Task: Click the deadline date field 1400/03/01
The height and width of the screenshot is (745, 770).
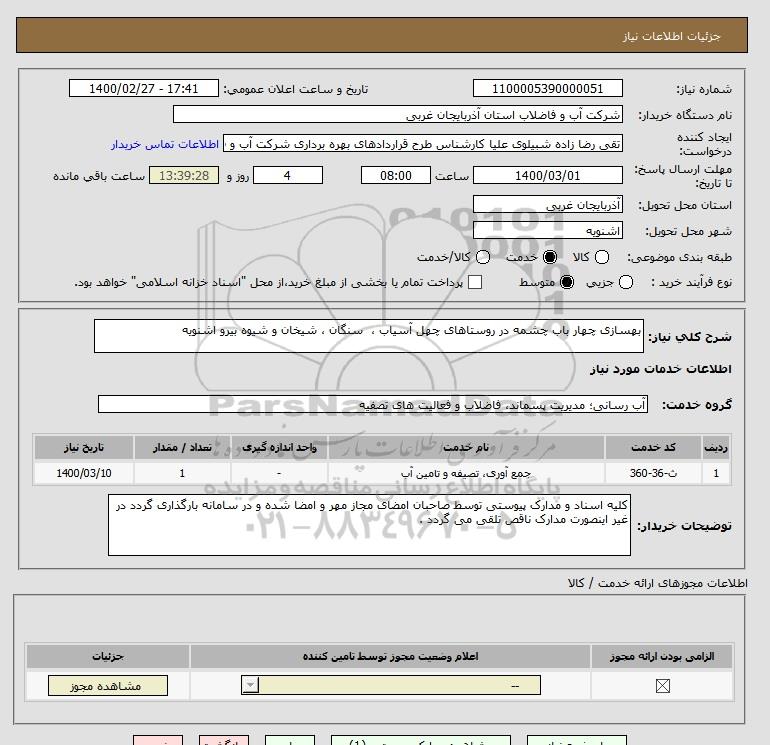Action: tap(548, 175)
